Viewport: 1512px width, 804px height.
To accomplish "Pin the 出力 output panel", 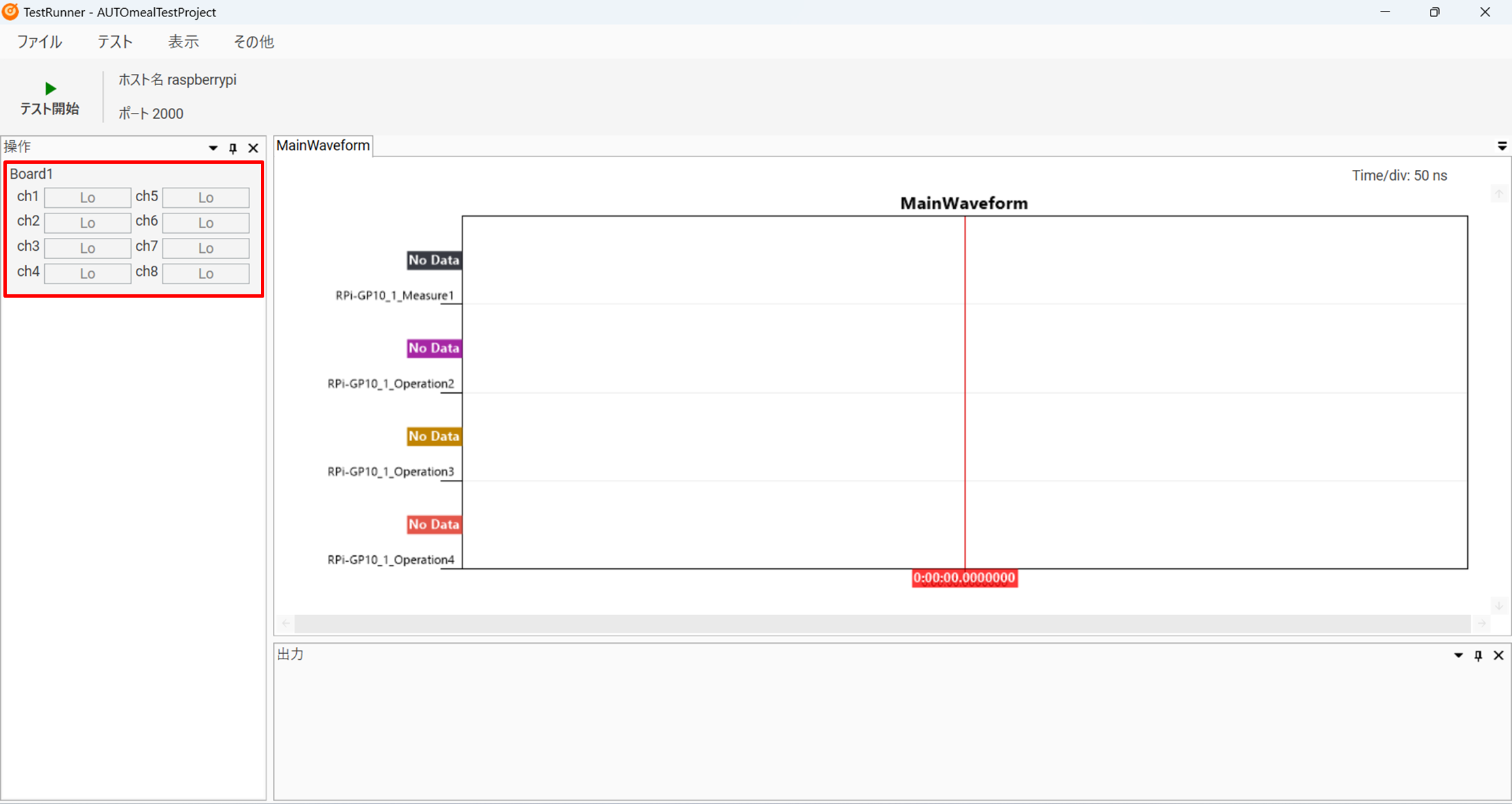I will point(1478,656).
